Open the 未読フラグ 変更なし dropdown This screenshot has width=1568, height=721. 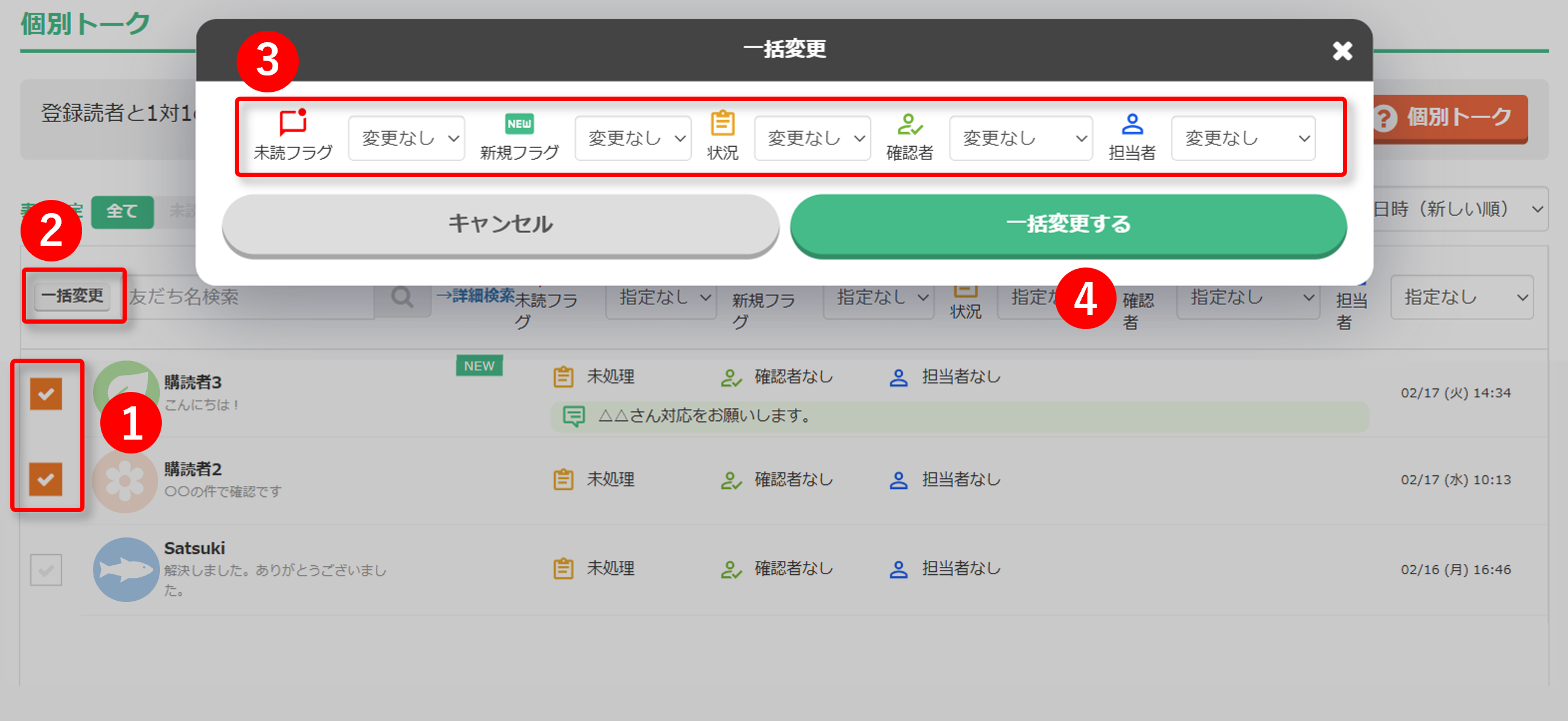[x=407, y=138]
